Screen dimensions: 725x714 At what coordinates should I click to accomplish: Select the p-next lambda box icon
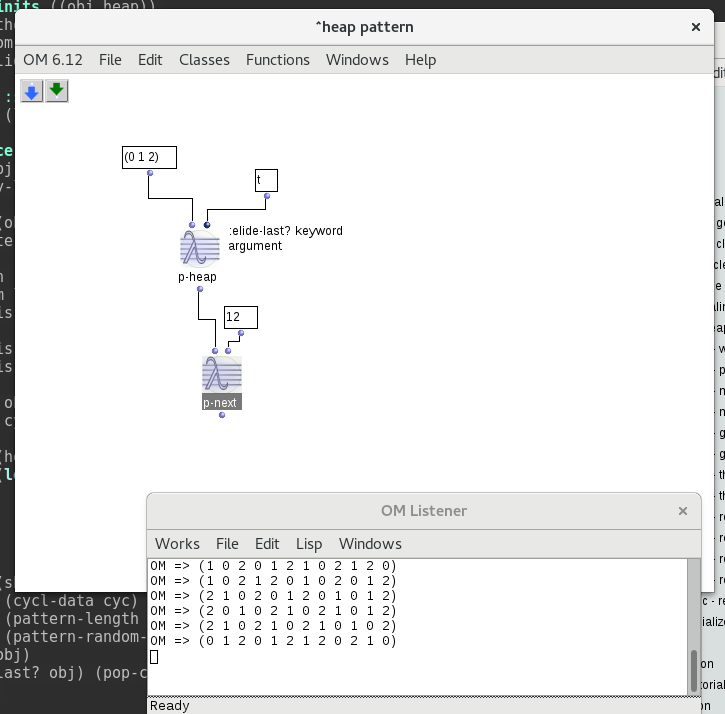click(222, 375)
